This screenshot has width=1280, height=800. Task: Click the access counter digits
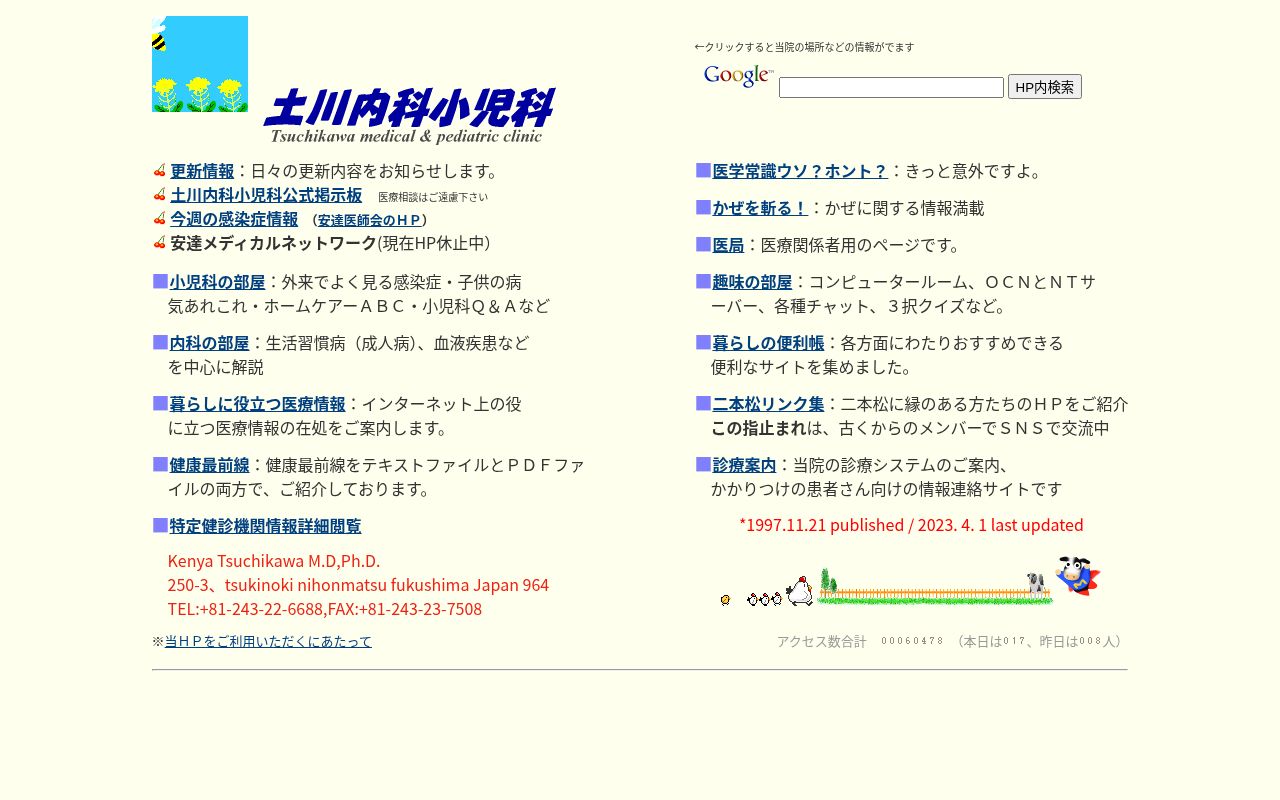912,642
